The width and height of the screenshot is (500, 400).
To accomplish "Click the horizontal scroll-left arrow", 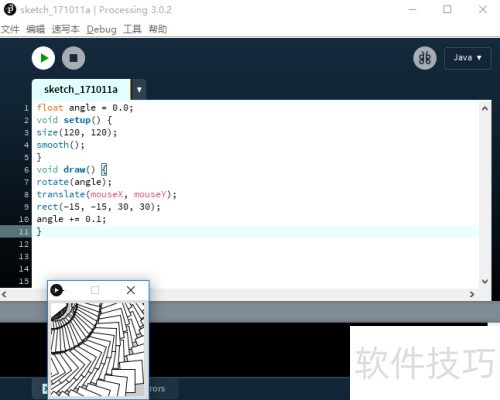I will click(4, 294).
